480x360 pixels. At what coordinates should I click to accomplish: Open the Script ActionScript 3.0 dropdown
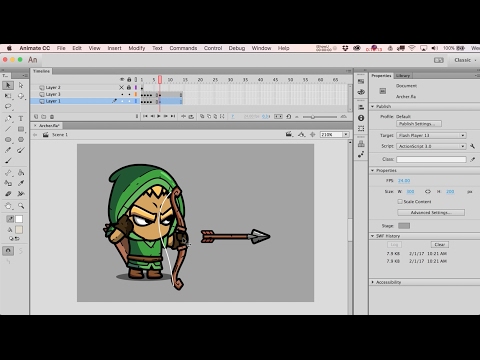(431, 146)
